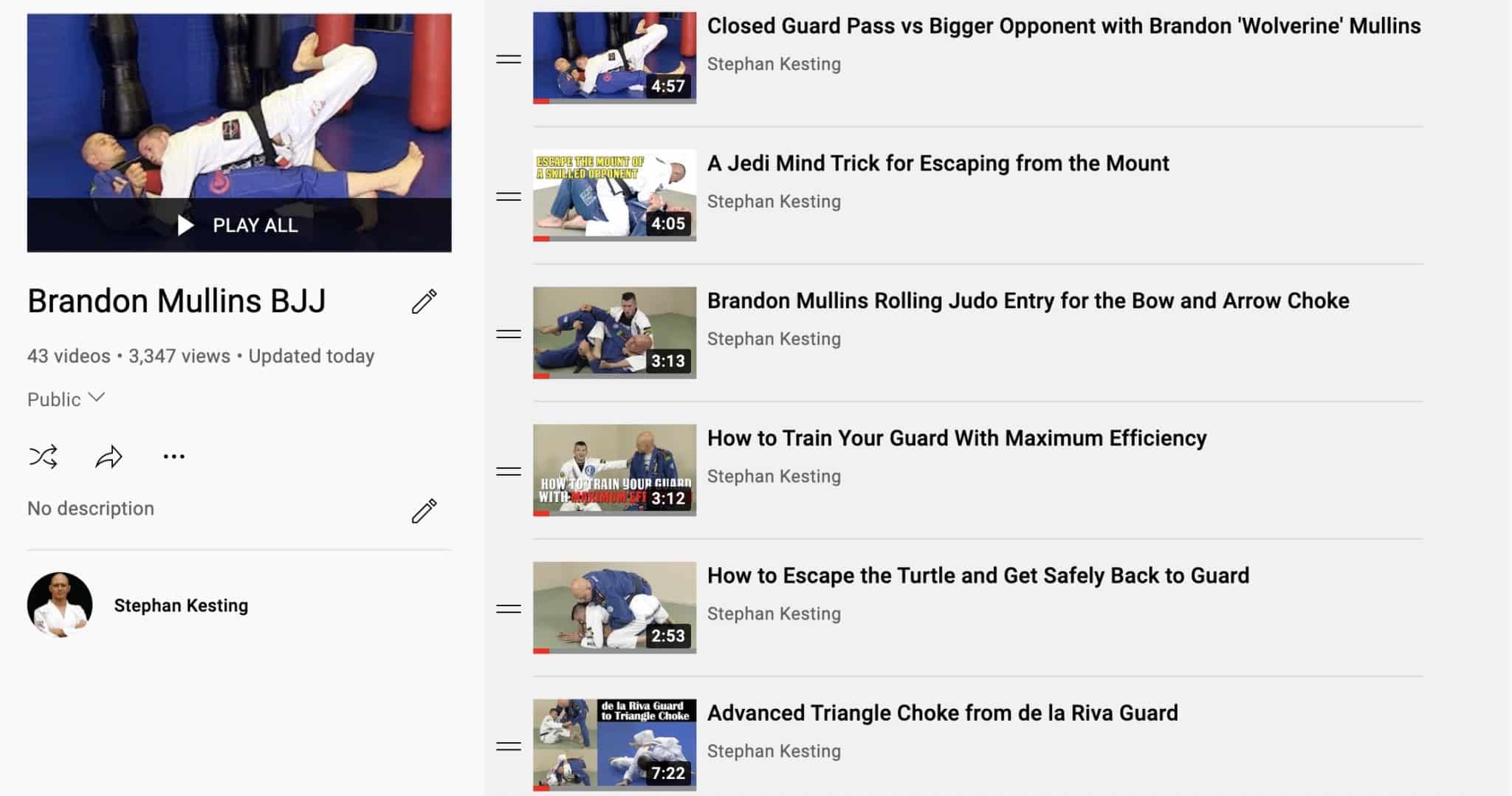This screenshot has width=1512, height=796.
Task: Click the pencil icon beside the playlist title
Action: pyautogui.click(x=424, y=301)
